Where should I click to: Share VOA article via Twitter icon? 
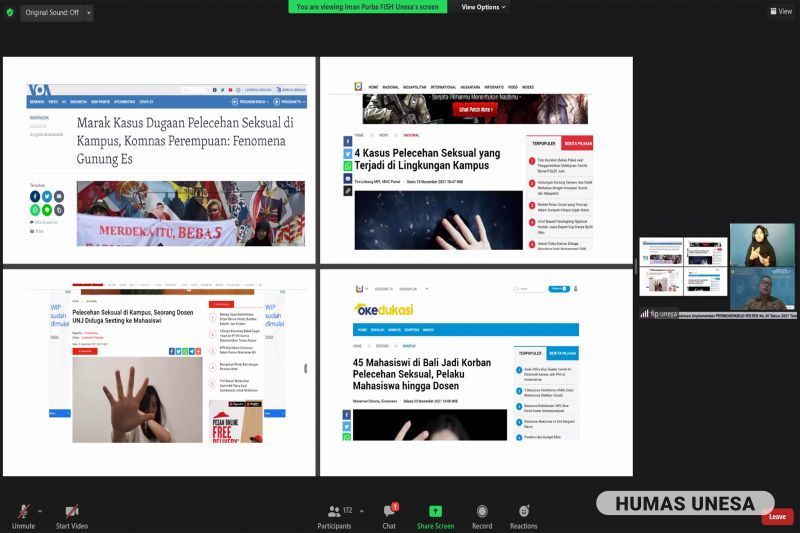coord(47,196)
